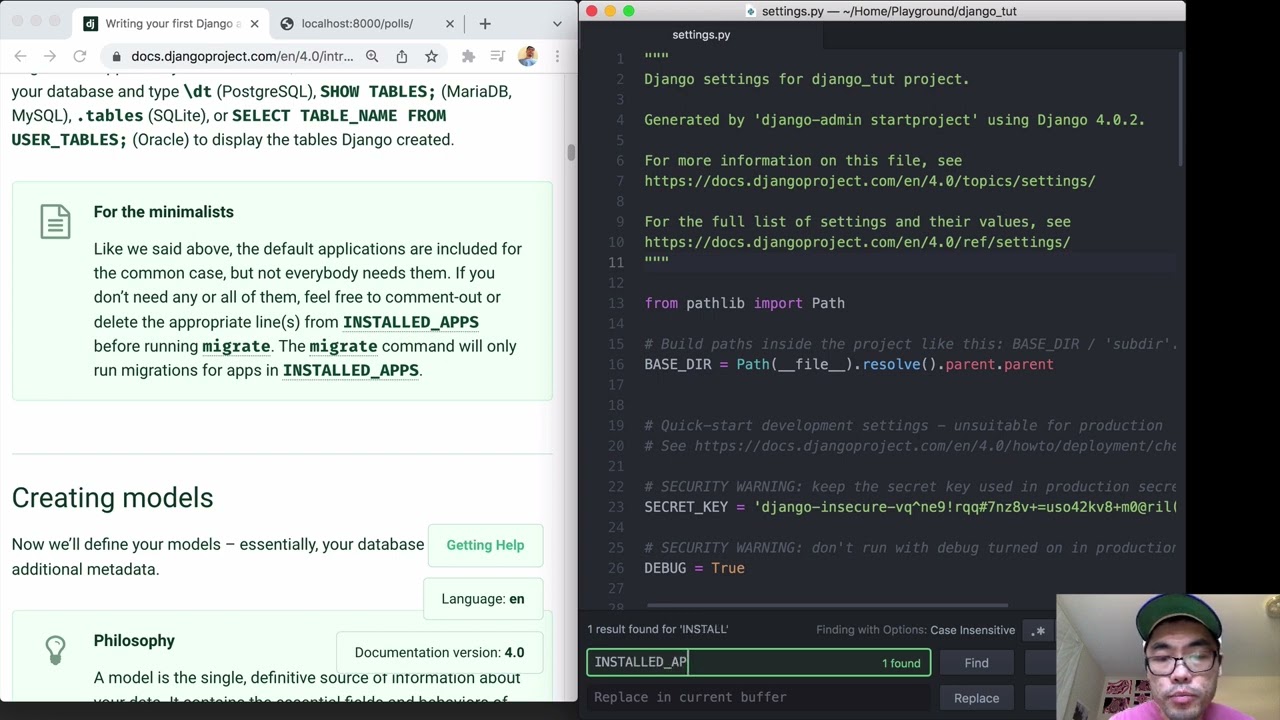Open Chrome extensions puzzle icon
Viewport: 1280px width, 720px height.
tap(468, 57)
